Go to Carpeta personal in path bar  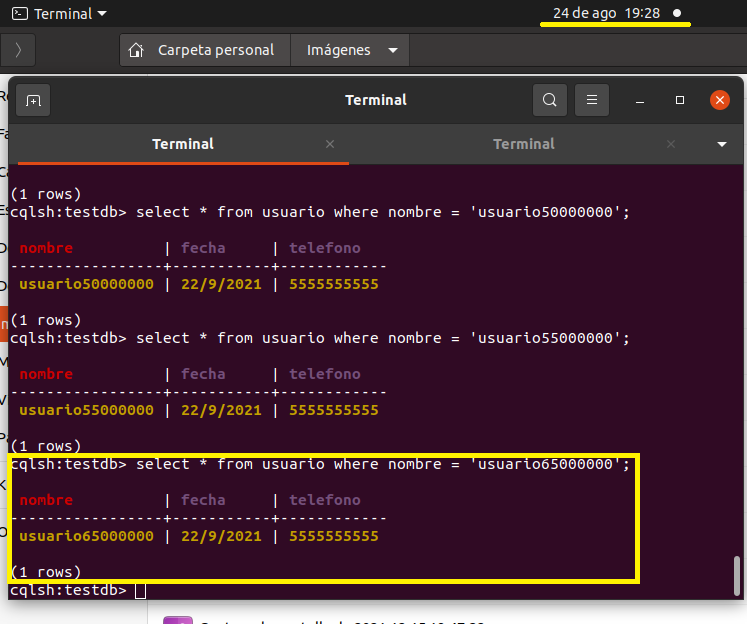pyautogui.click(x=205, y=50)
